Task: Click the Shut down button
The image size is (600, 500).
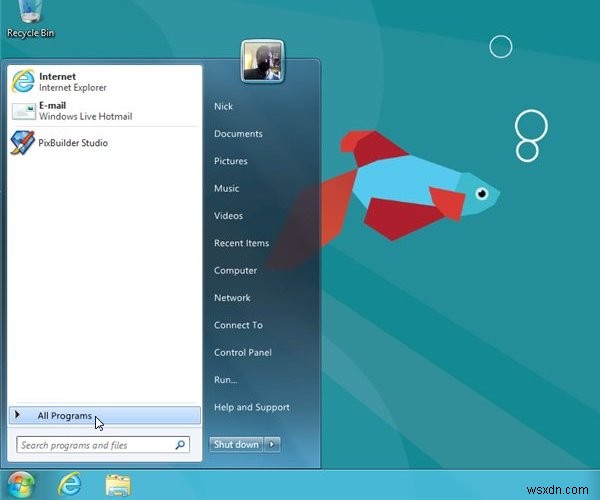Action: tap(236, 445)
